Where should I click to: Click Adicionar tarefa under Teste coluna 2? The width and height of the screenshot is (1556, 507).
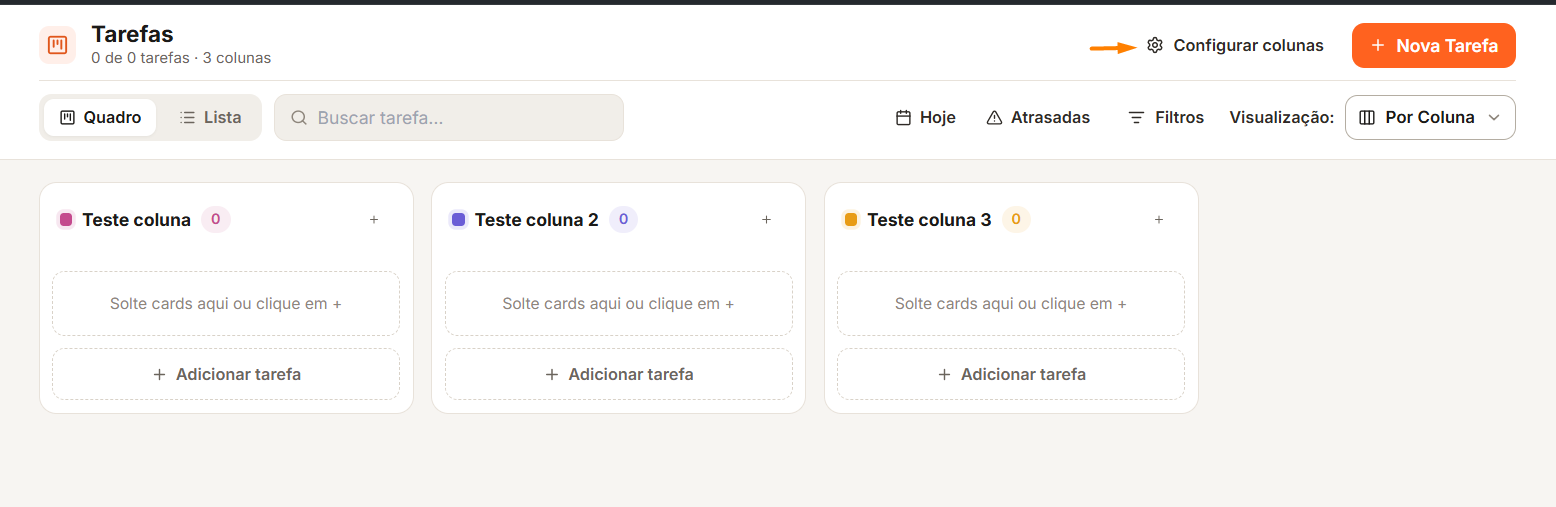pyautogui.click(x=619, y=374)
